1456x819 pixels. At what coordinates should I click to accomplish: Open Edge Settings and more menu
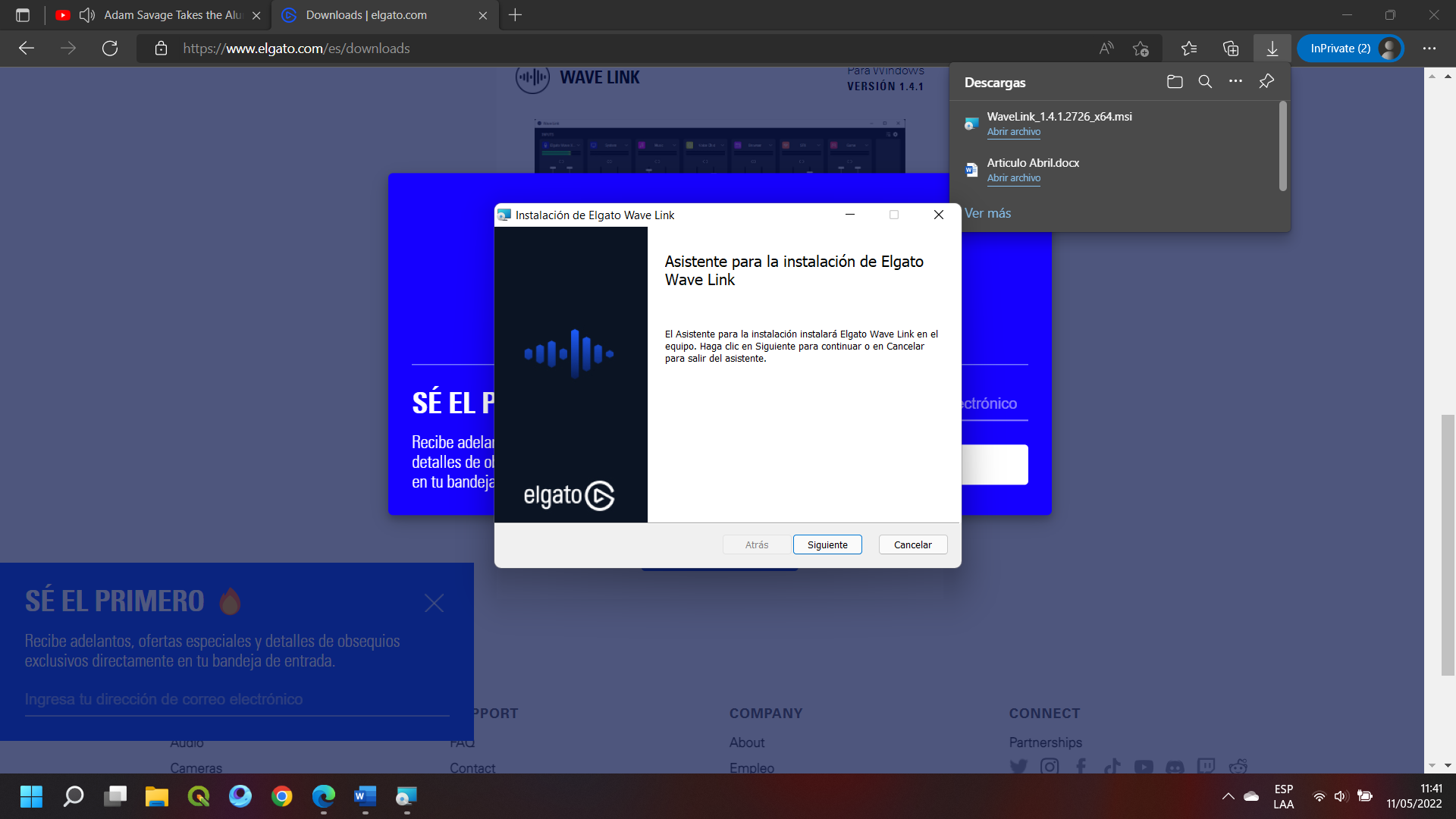[x=1429, y=49]
